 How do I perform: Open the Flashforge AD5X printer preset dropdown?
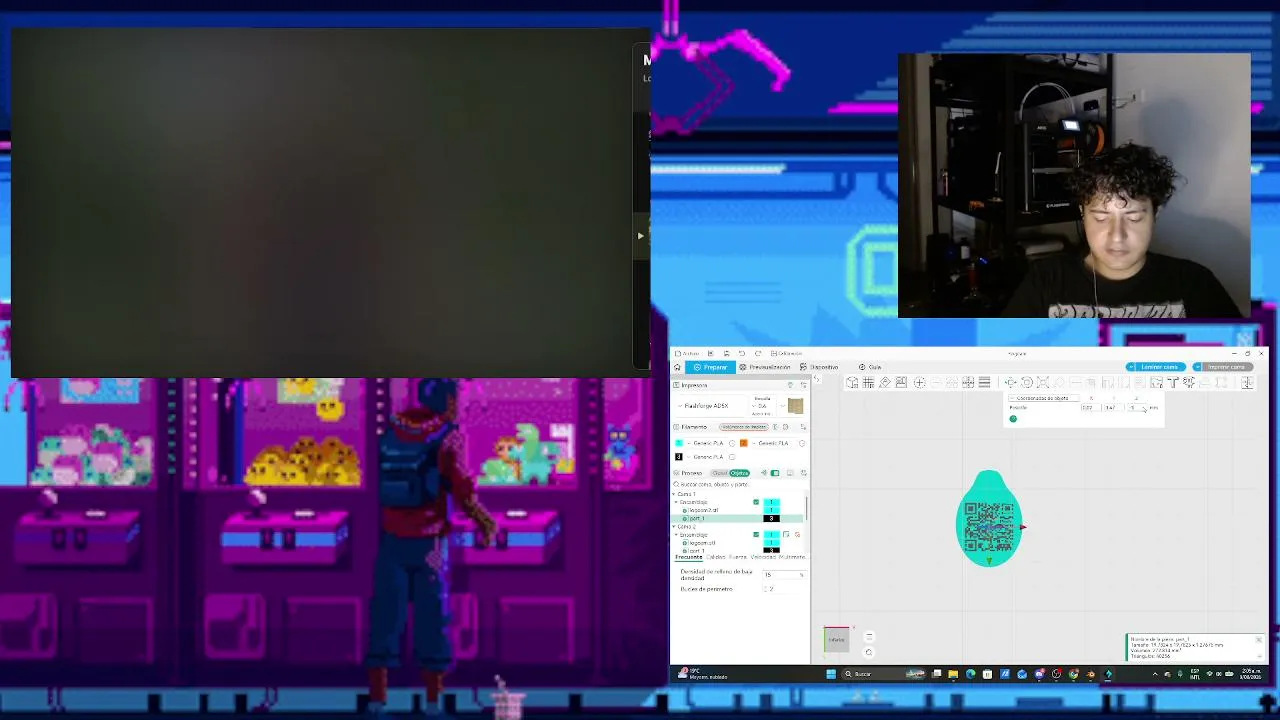(712, 406)
